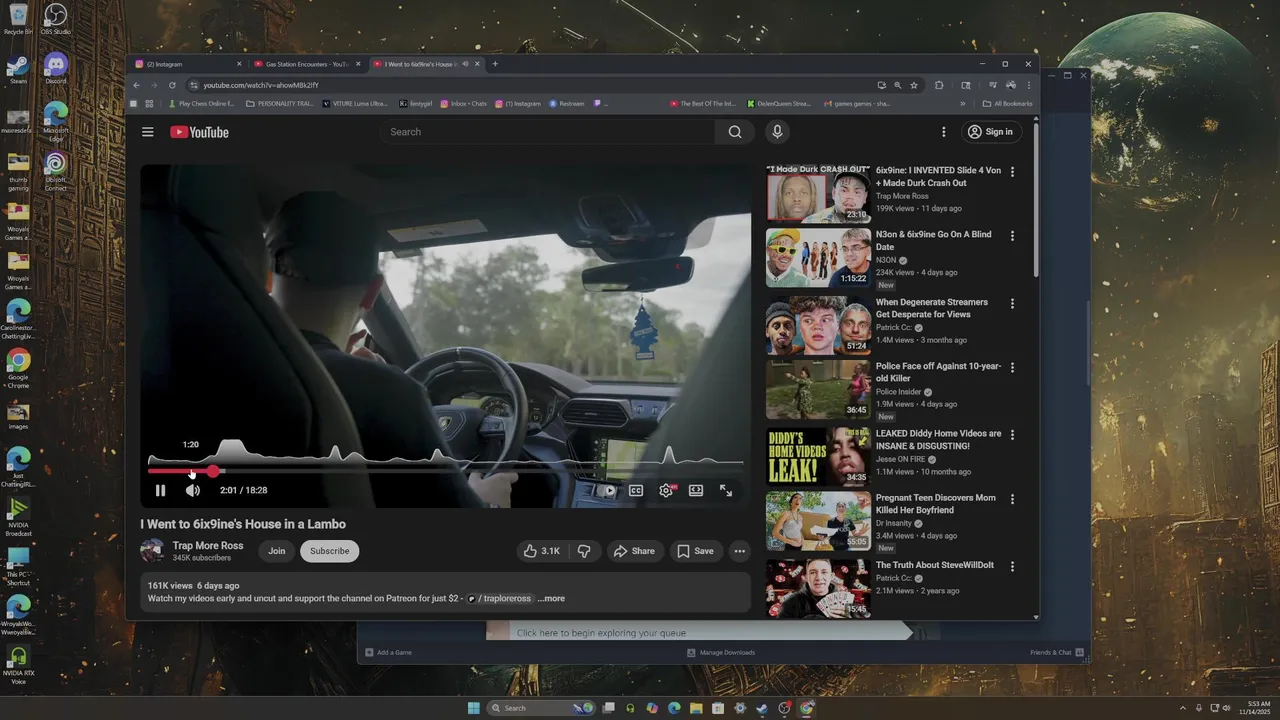Image resolution: width=1280 pixels, height=720 pixels.
Task: Expand hidden bookmarks with the chevron
Action: pos(963,103)
